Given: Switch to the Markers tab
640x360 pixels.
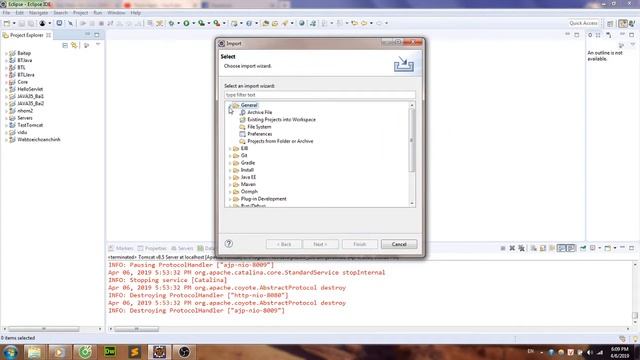Looking at the screenshot, I should point(121,248).
